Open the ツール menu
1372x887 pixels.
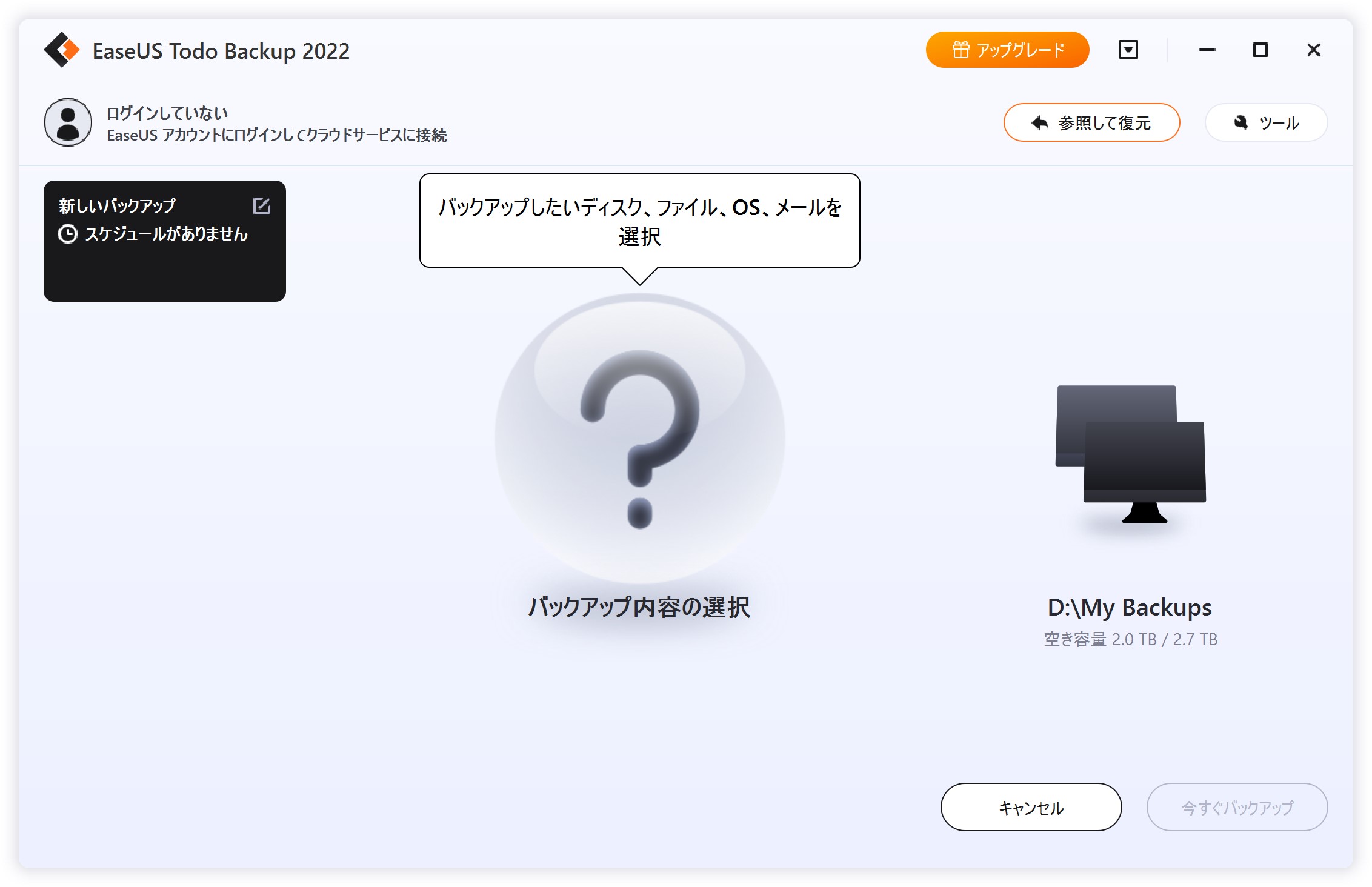click(1267, 122)
